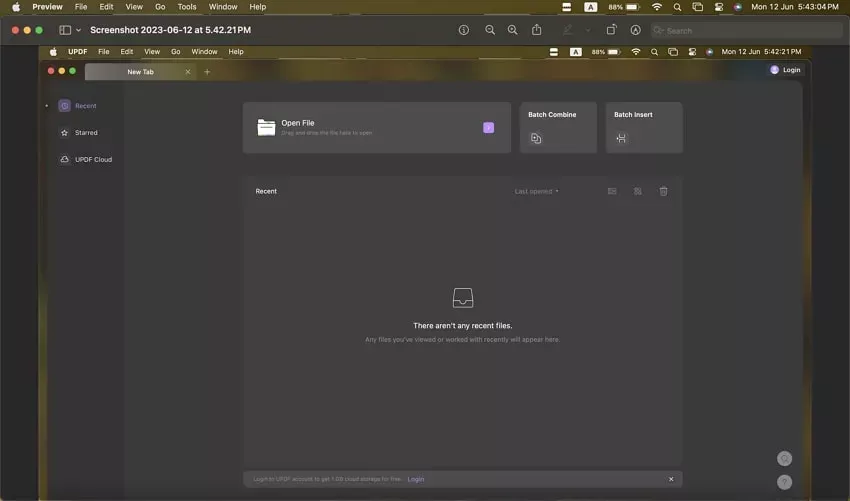Screen dimensions: 850x501
Task: Open Preview File menu
Action: click(x=81, y=7)
